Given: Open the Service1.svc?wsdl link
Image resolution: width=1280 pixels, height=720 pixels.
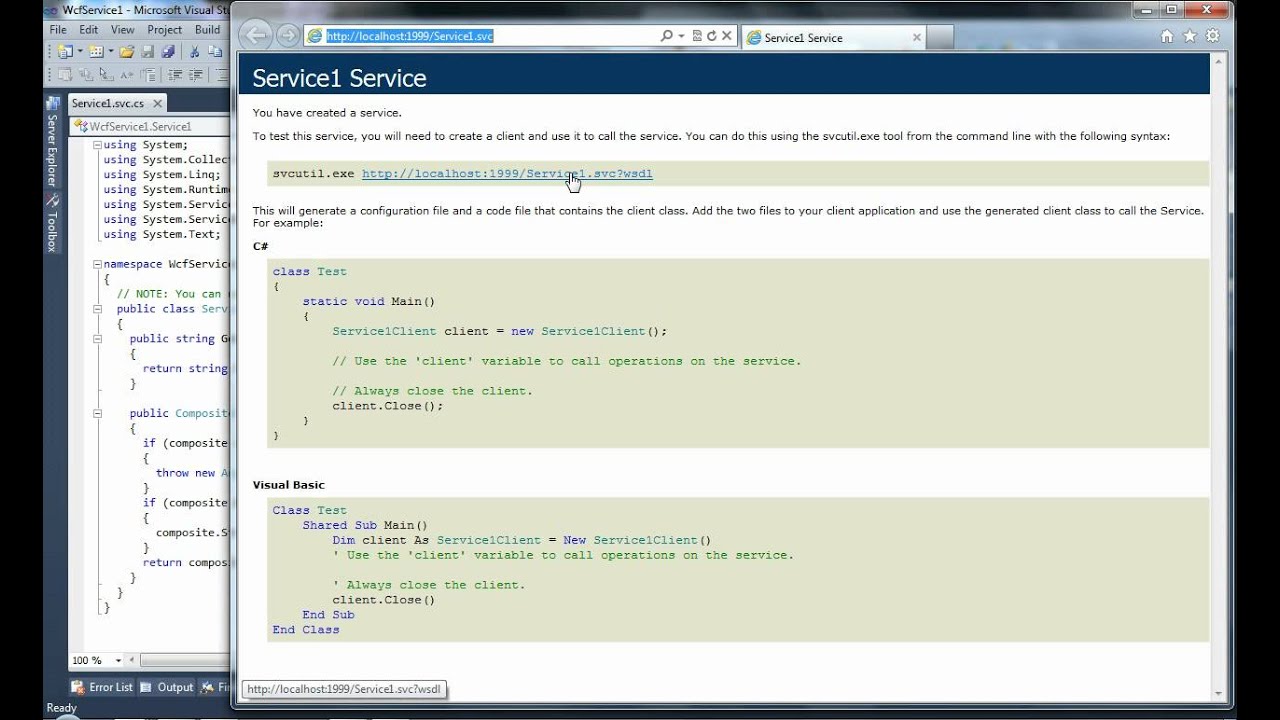Looking at the screenshot, I should point(507,174).
